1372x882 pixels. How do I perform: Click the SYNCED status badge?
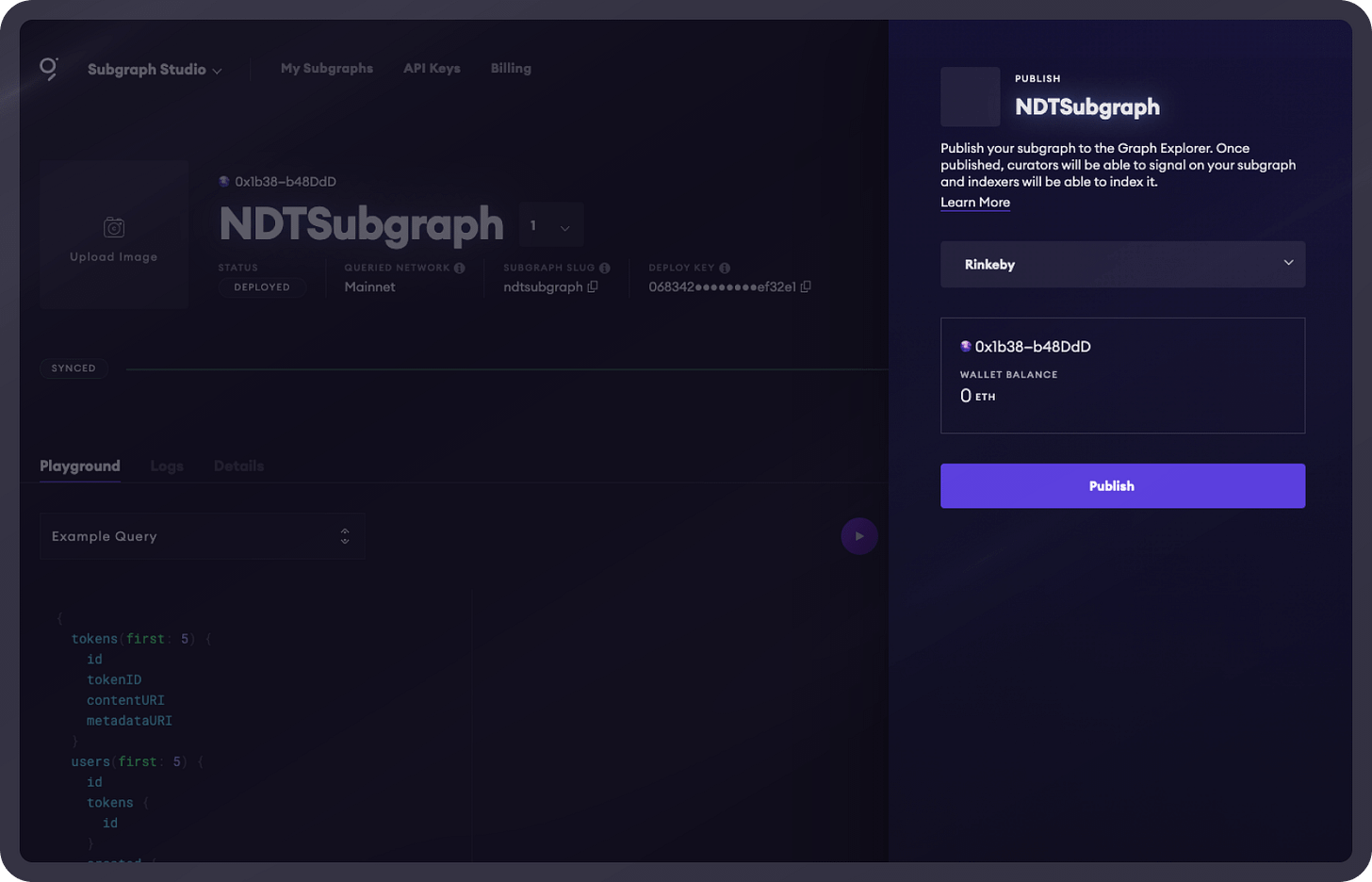pyautogui.click(x=73, y=368)
